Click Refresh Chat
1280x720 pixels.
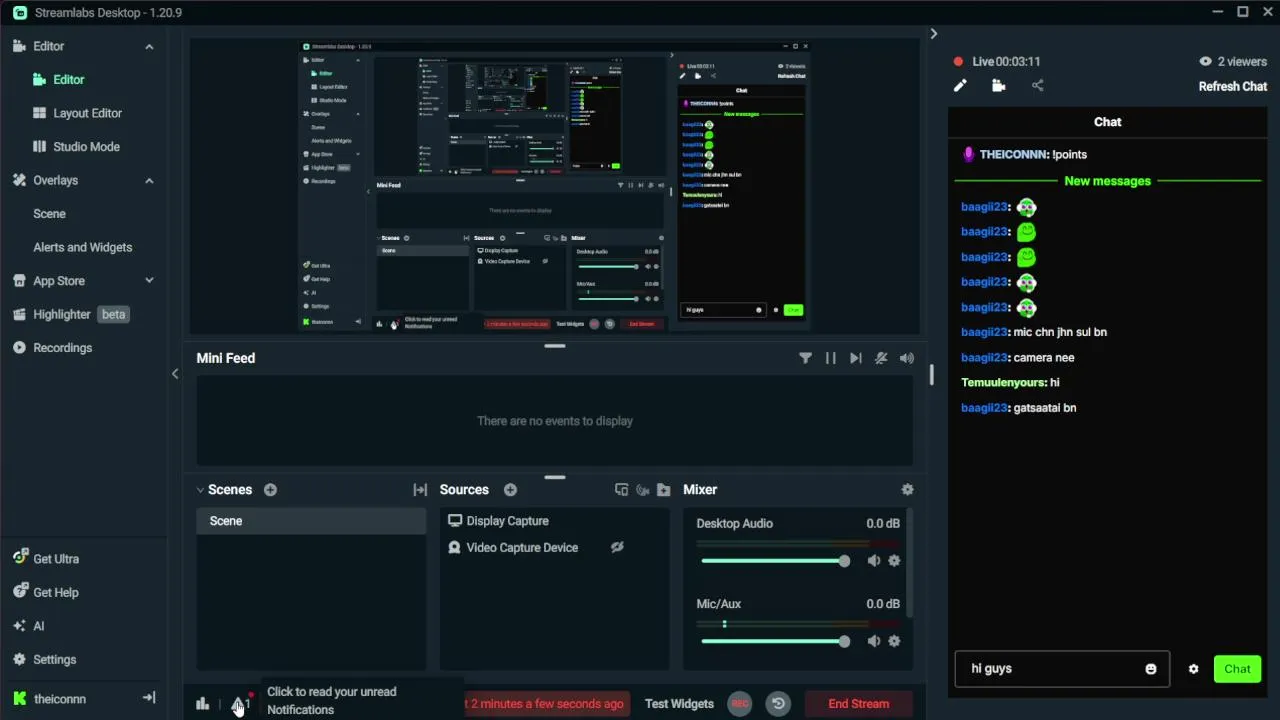(x=1233, y=86)
